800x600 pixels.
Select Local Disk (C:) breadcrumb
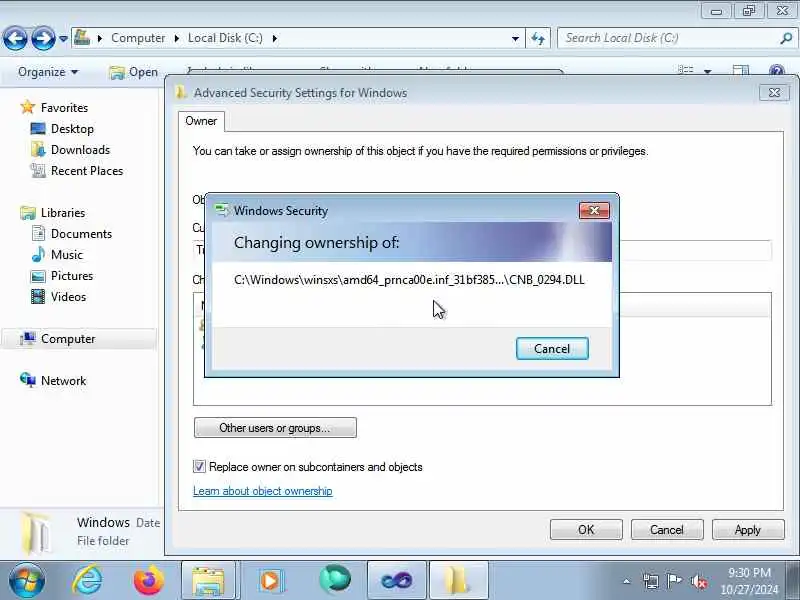[225, 38]
